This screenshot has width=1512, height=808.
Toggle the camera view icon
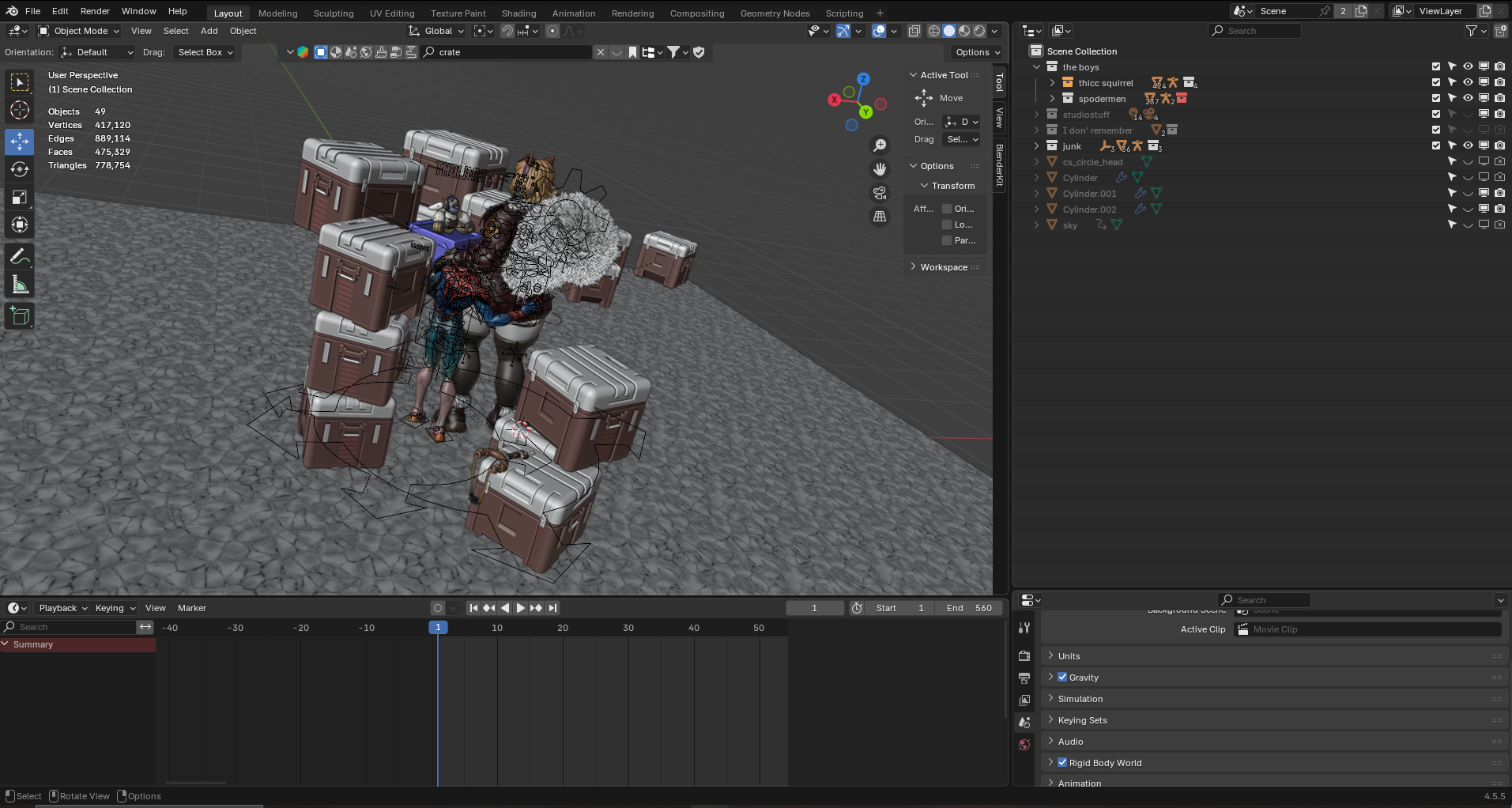(x=880, y=193)
